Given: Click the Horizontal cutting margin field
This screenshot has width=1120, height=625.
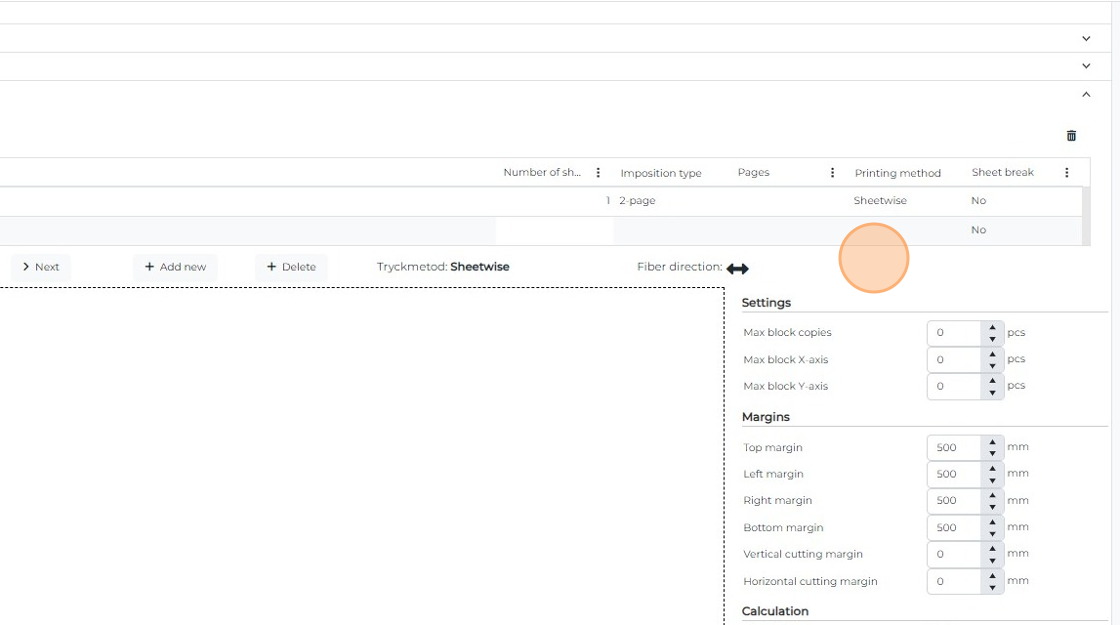Looking at the screenshot, I should click(953, 581).
